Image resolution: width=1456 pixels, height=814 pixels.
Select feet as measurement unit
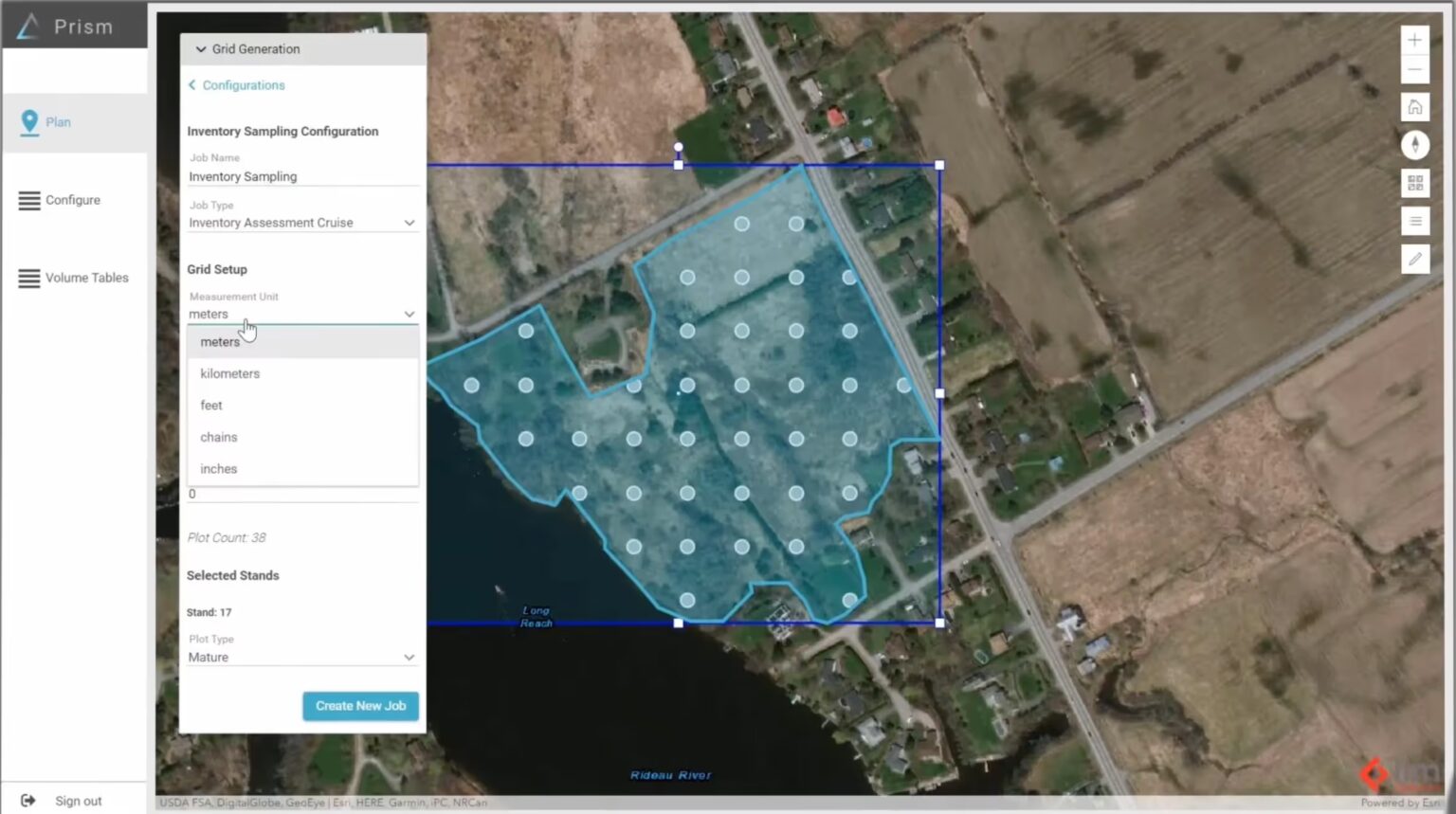[211, 406]
